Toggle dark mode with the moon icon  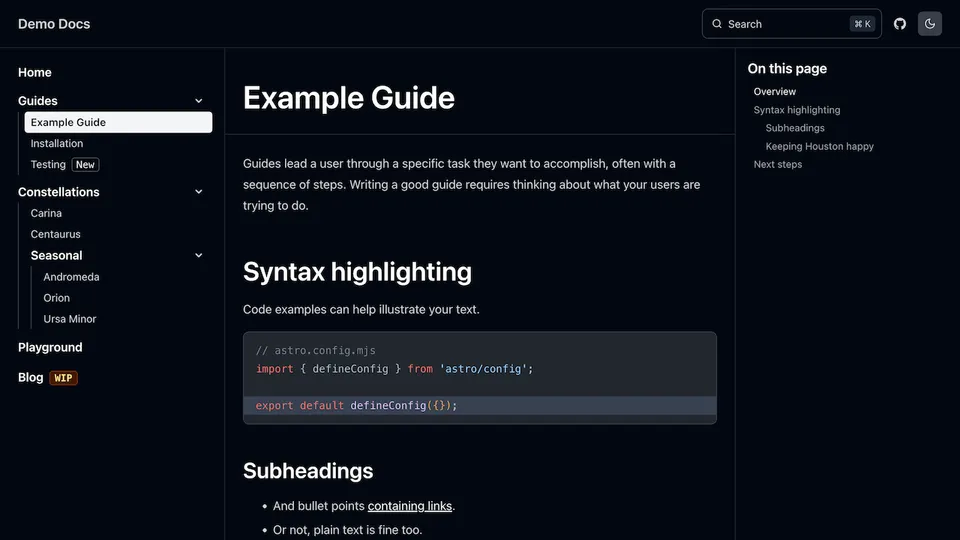[930, 24]
